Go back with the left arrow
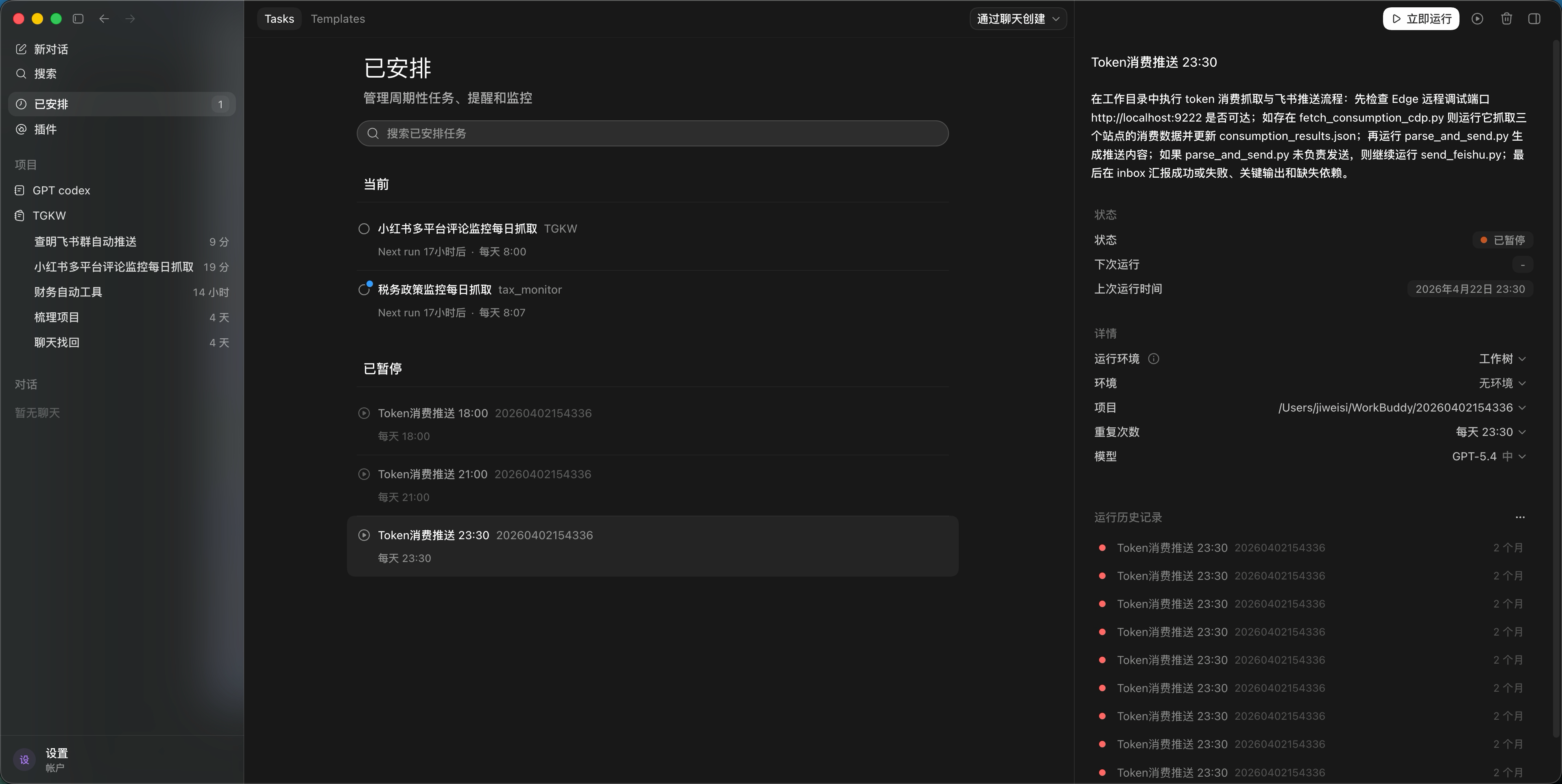Viewport: 1562px width, 784px height. [104, 19]
